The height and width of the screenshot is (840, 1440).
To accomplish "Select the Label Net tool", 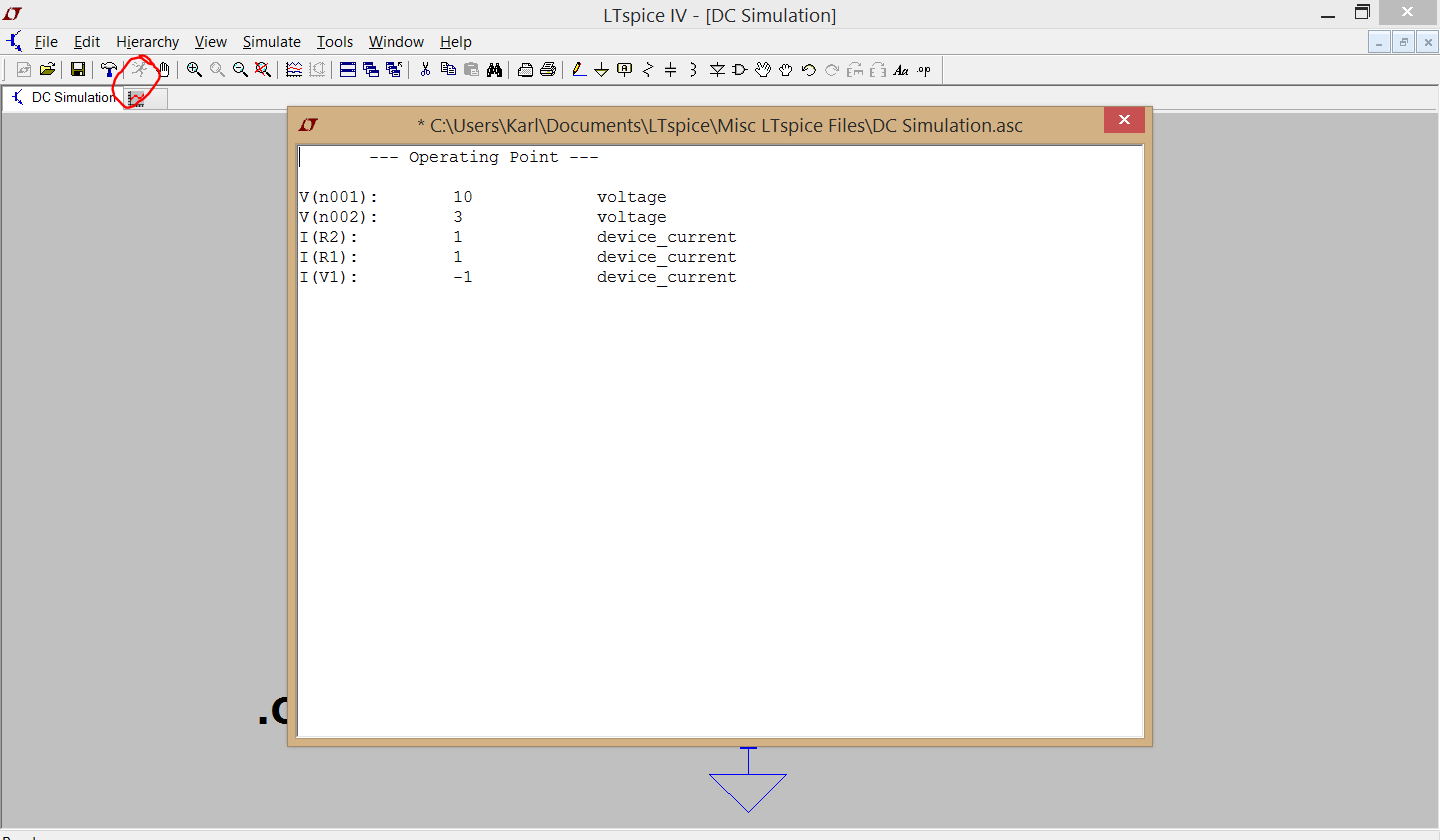I will click(624, 69).
